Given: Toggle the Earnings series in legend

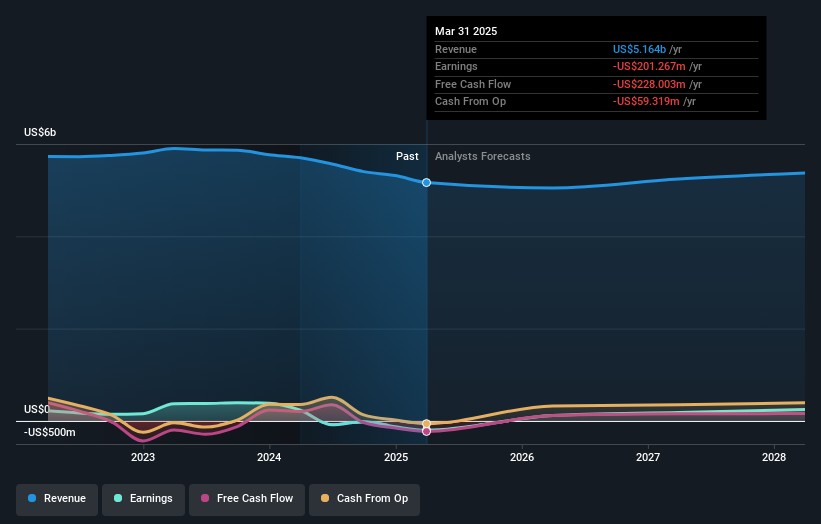Looking at the screenshot, I should [x=142, y=498].
